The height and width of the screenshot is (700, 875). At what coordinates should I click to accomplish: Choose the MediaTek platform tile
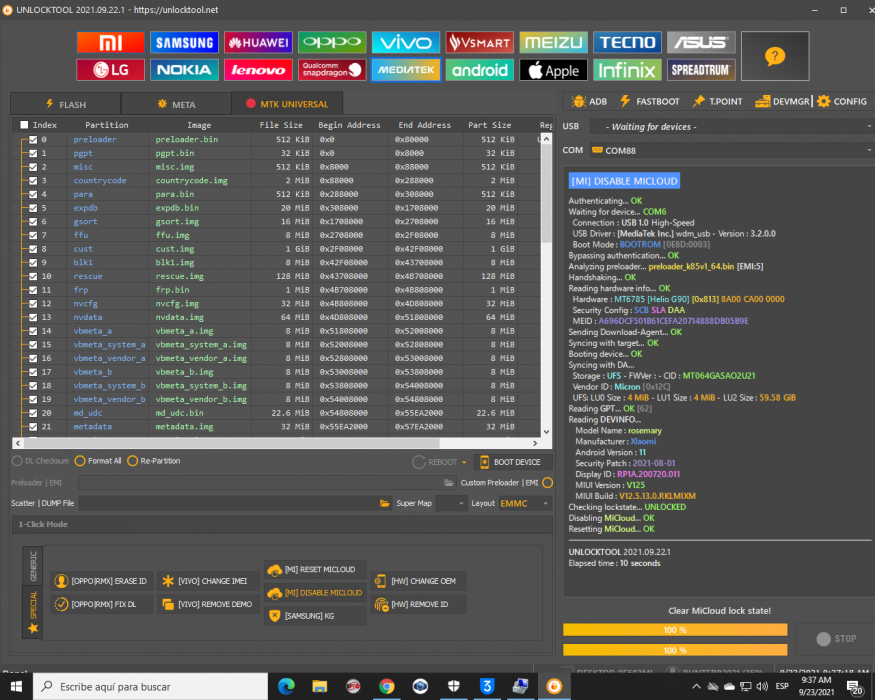406,70
